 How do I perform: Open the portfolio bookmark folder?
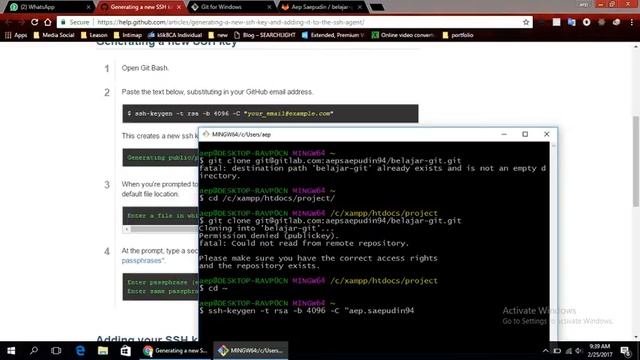(458, 35)
